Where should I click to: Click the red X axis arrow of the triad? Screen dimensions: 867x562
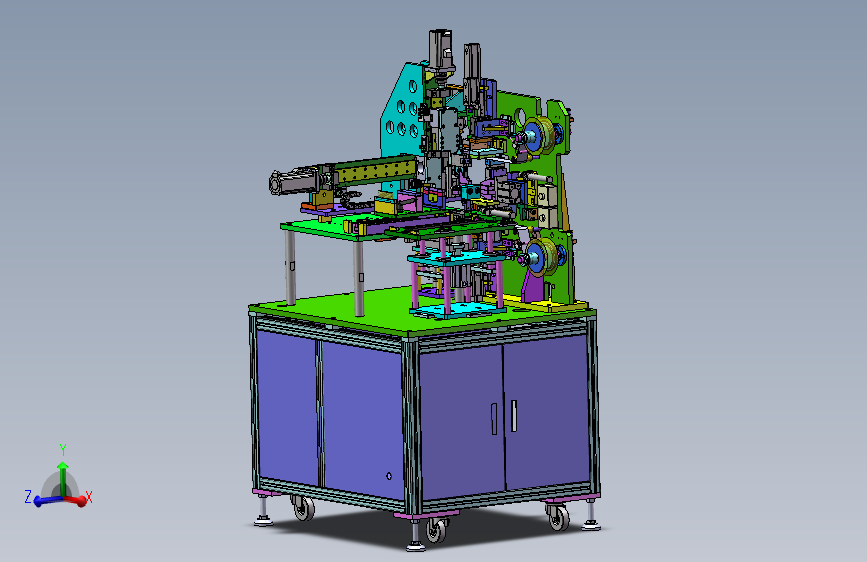coord(76,501)
